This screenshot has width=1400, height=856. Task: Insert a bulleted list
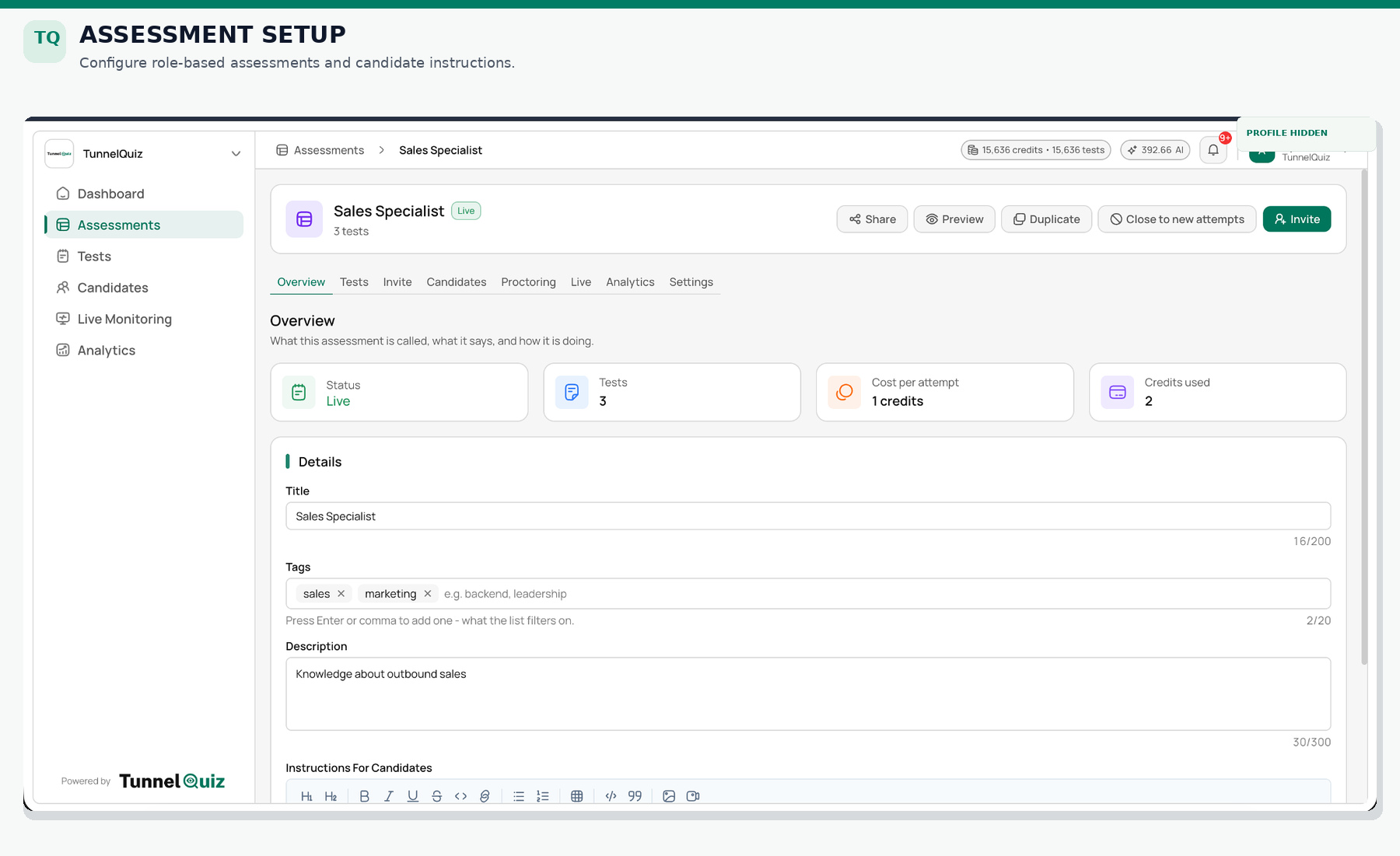519,796
